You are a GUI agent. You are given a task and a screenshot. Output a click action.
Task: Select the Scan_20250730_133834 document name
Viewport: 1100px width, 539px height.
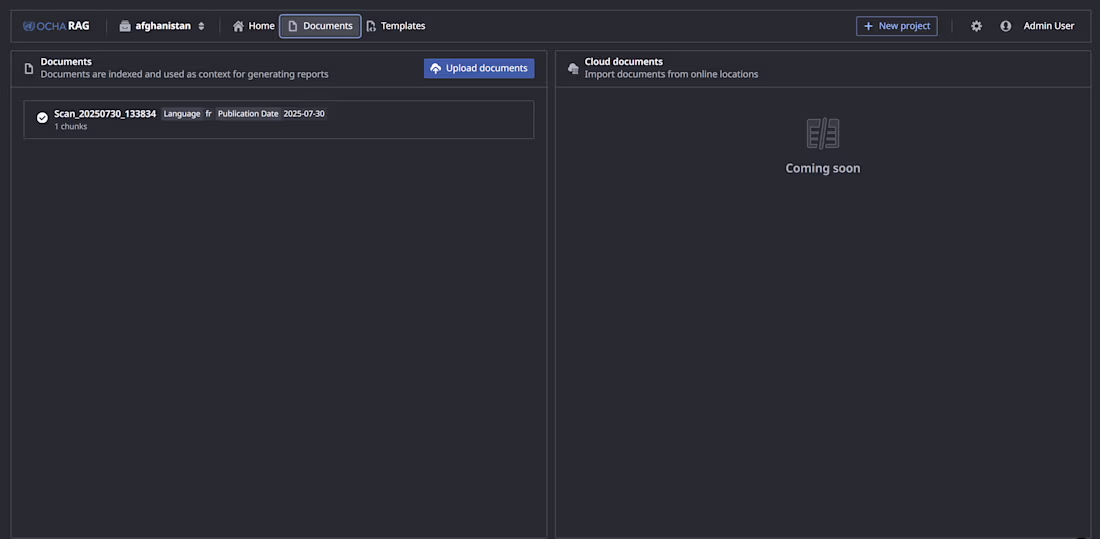(105, 114)
